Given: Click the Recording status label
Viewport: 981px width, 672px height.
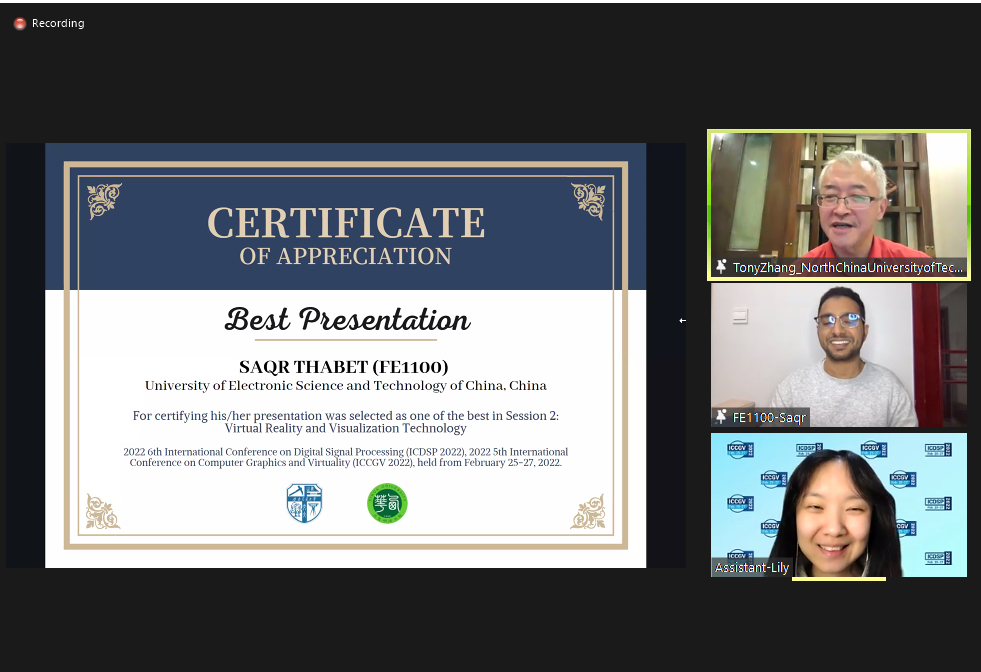Looking at the screenshot, I should click(58, 23).
